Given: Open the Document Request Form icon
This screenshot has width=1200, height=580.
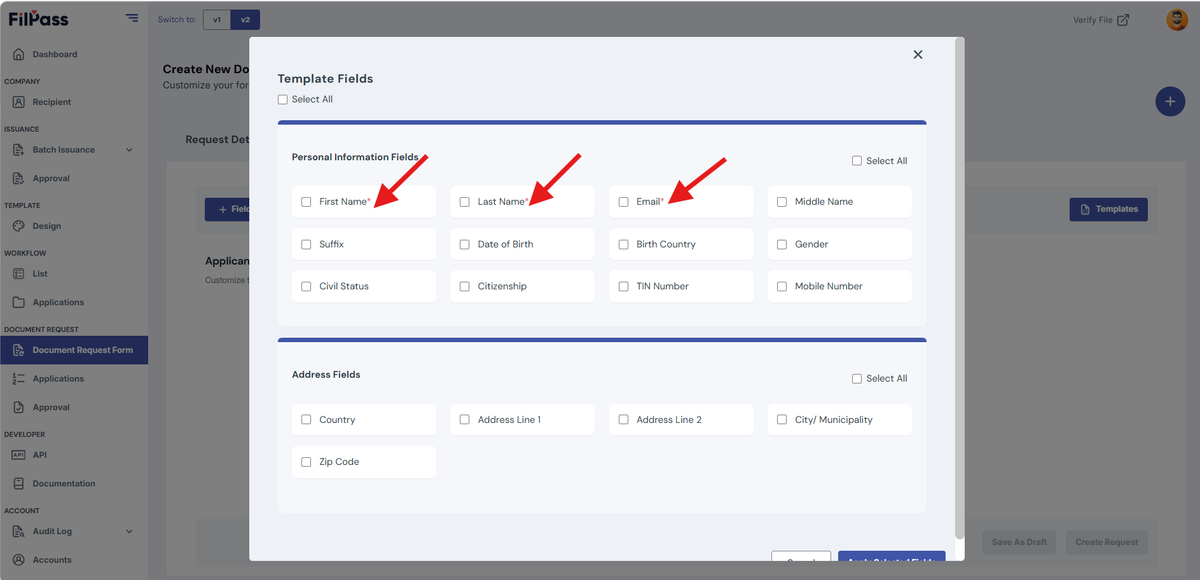Looking at the screenshot, I should pos(19,350).
